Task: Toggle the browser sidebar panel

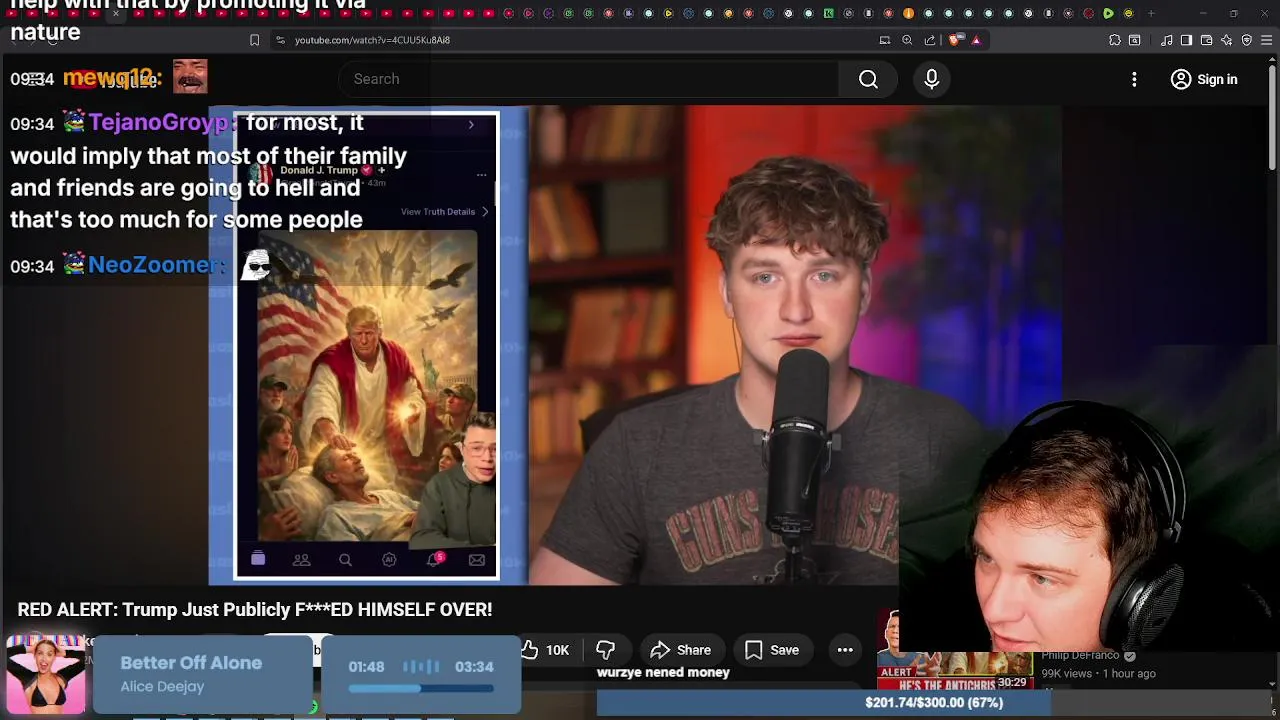Action: coord(1186,40)
